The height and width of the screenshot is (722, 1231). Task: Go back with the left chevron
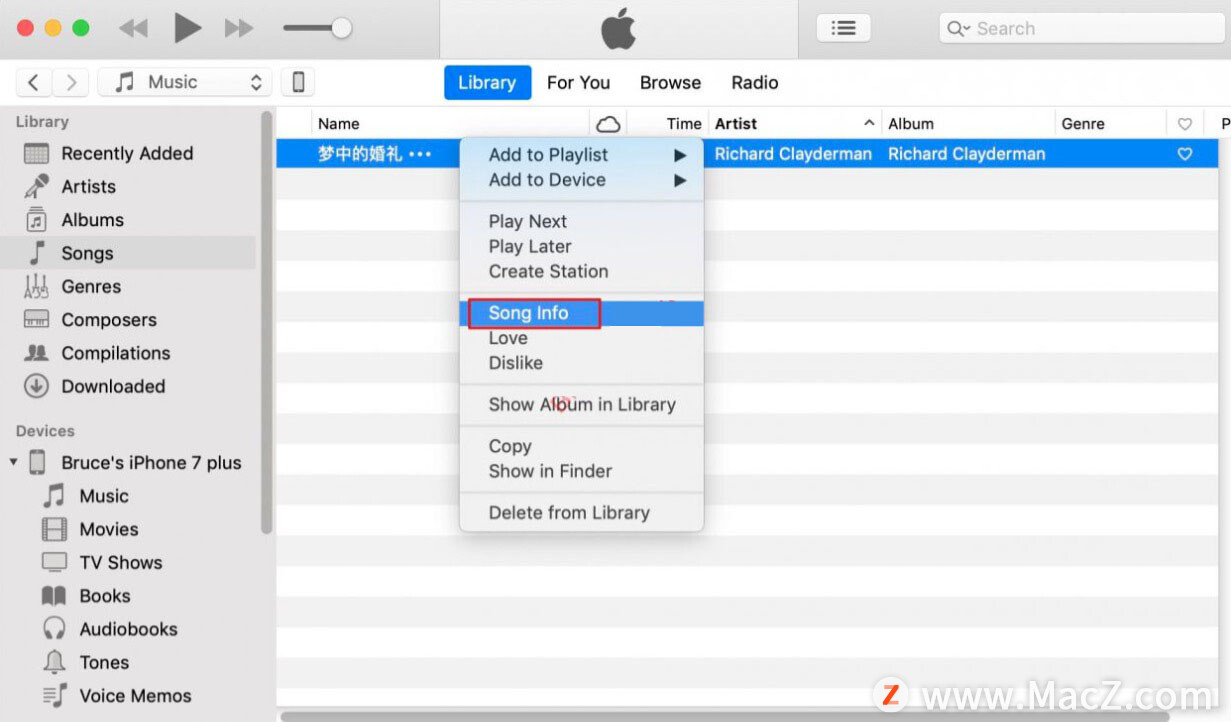[34, 82]
